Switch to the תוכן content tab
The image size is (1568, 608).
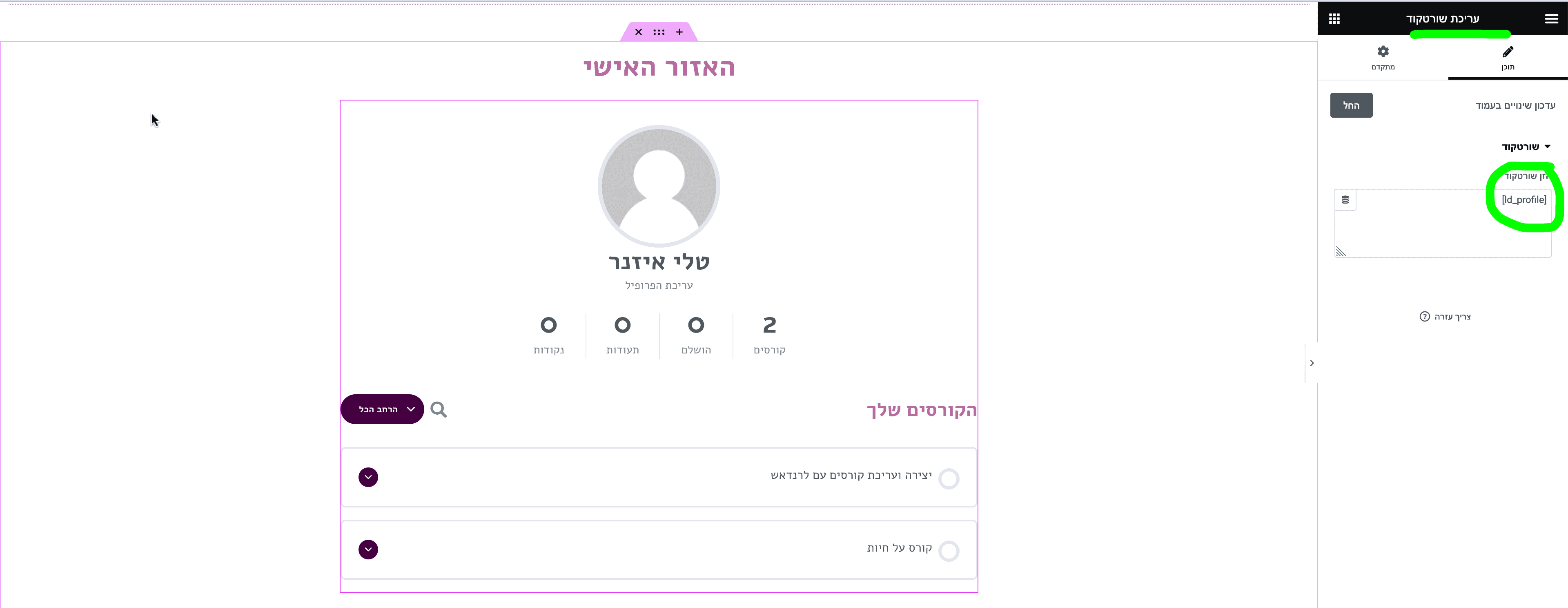coord(1508,58)
